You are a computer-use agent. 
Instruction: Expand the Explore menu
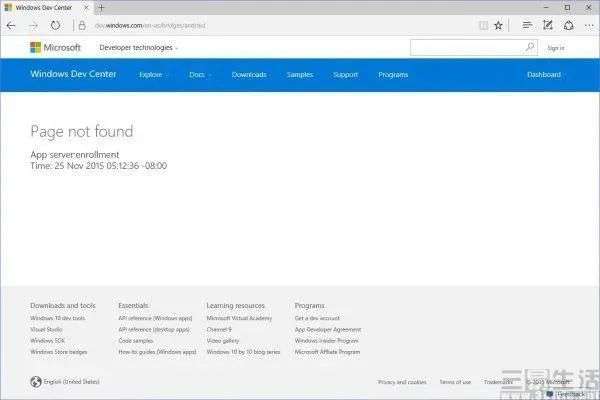point(153,75)
